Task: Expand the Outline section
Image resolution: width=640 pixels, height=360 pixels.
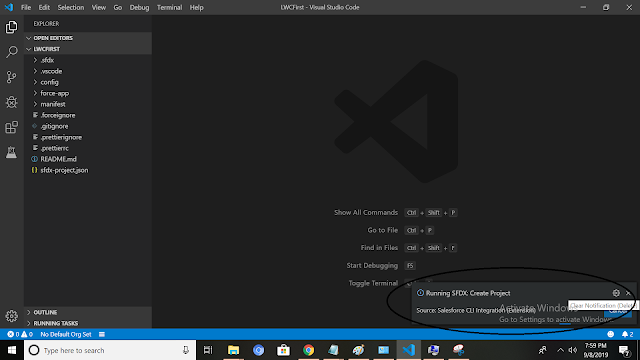Action: [x=88, y=312]
